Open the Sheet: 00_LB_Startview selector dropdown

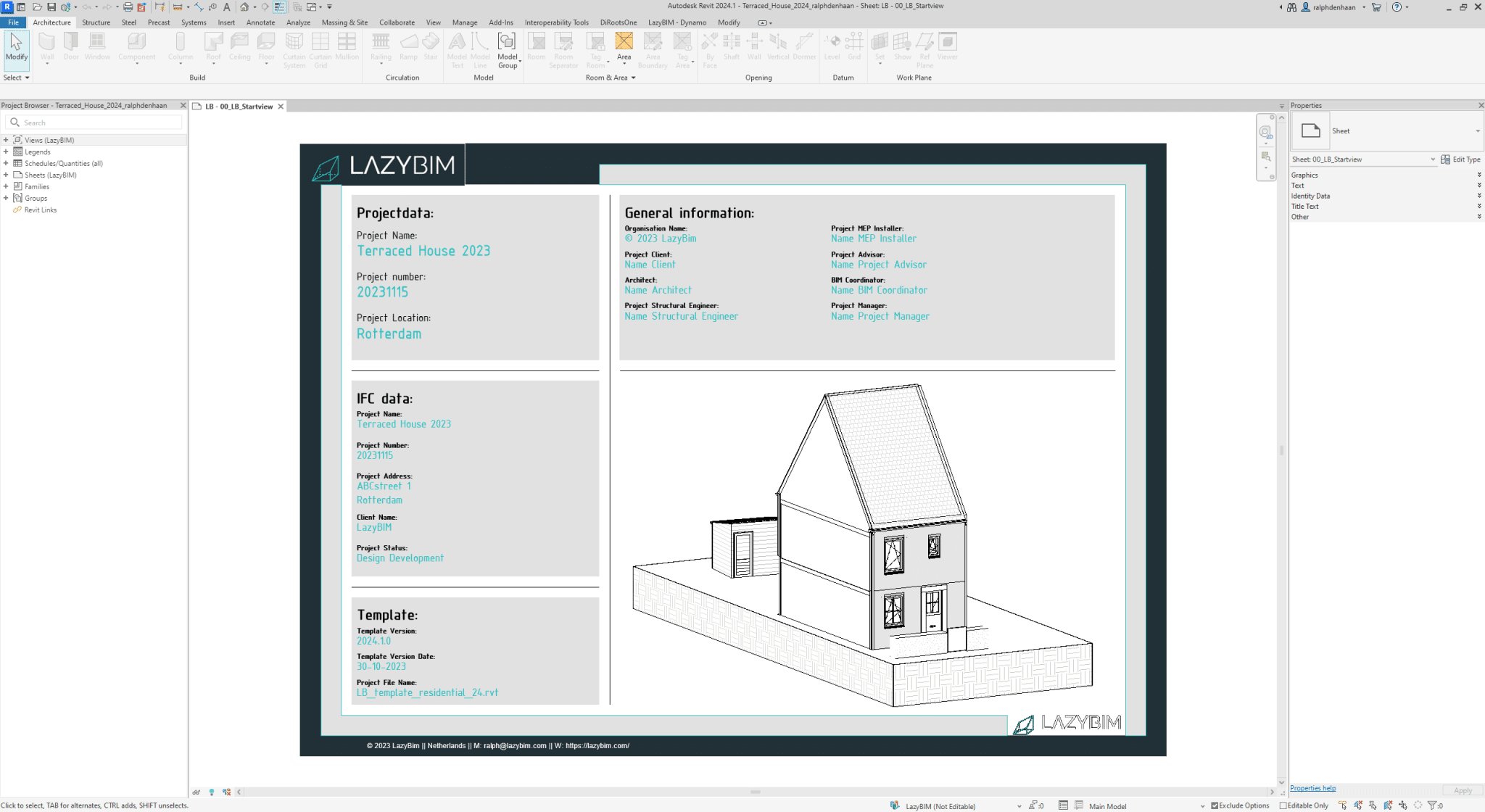(x=1432, y=159)
